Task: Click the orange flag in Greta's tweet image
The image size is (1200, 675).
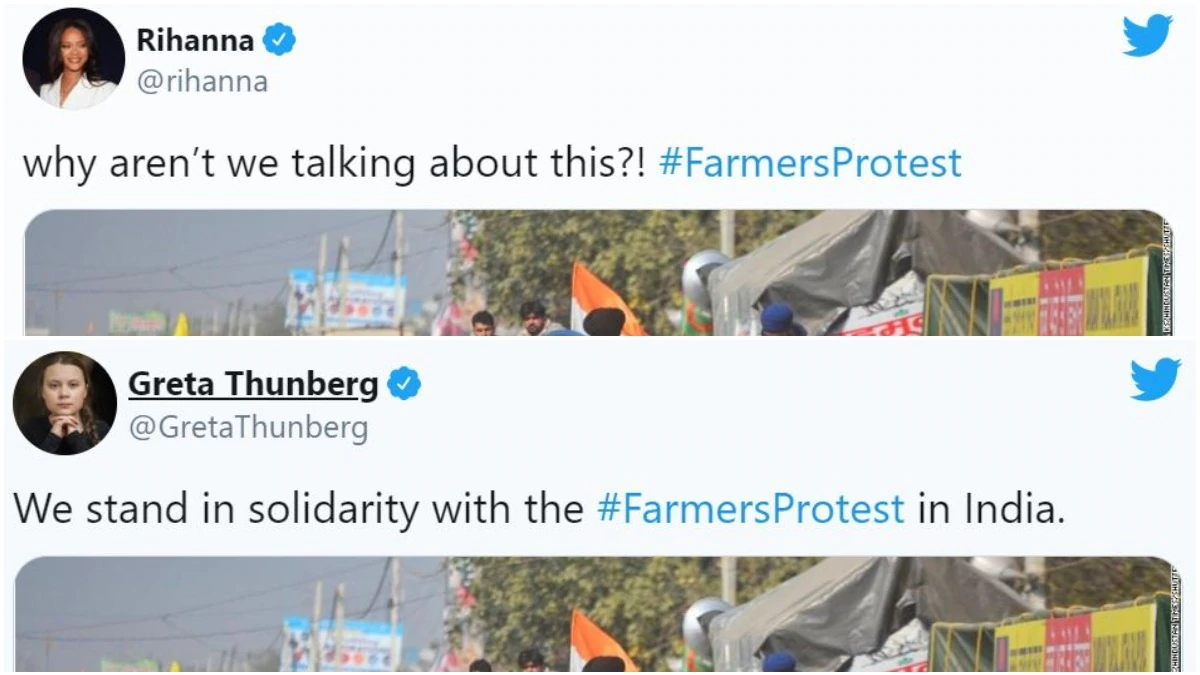Action: pos(600,641)
